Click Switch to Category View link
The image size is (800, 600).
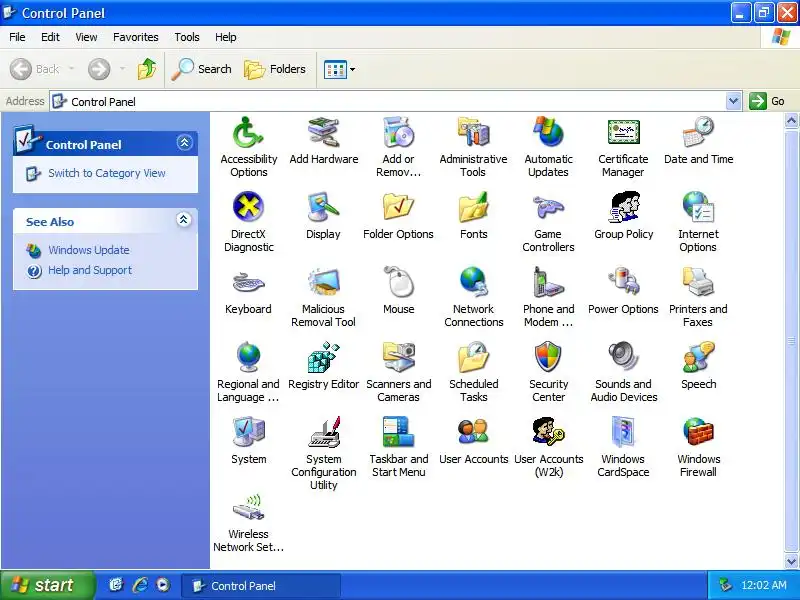(107, 173)
